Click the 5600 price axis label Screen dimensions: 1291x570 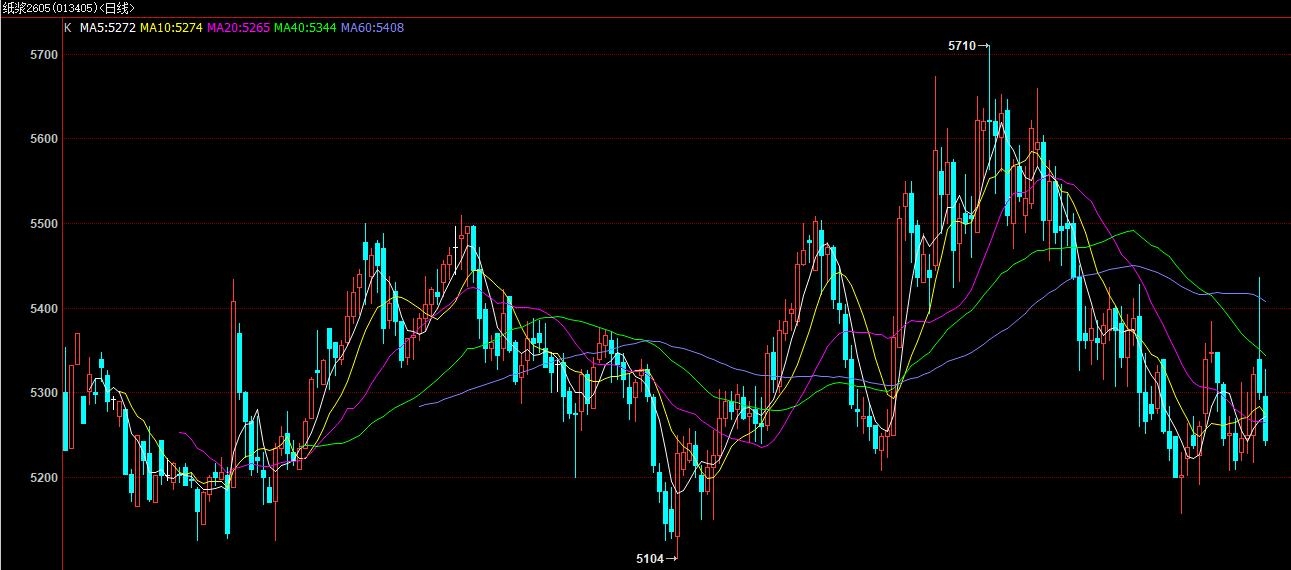click(44, 139)
